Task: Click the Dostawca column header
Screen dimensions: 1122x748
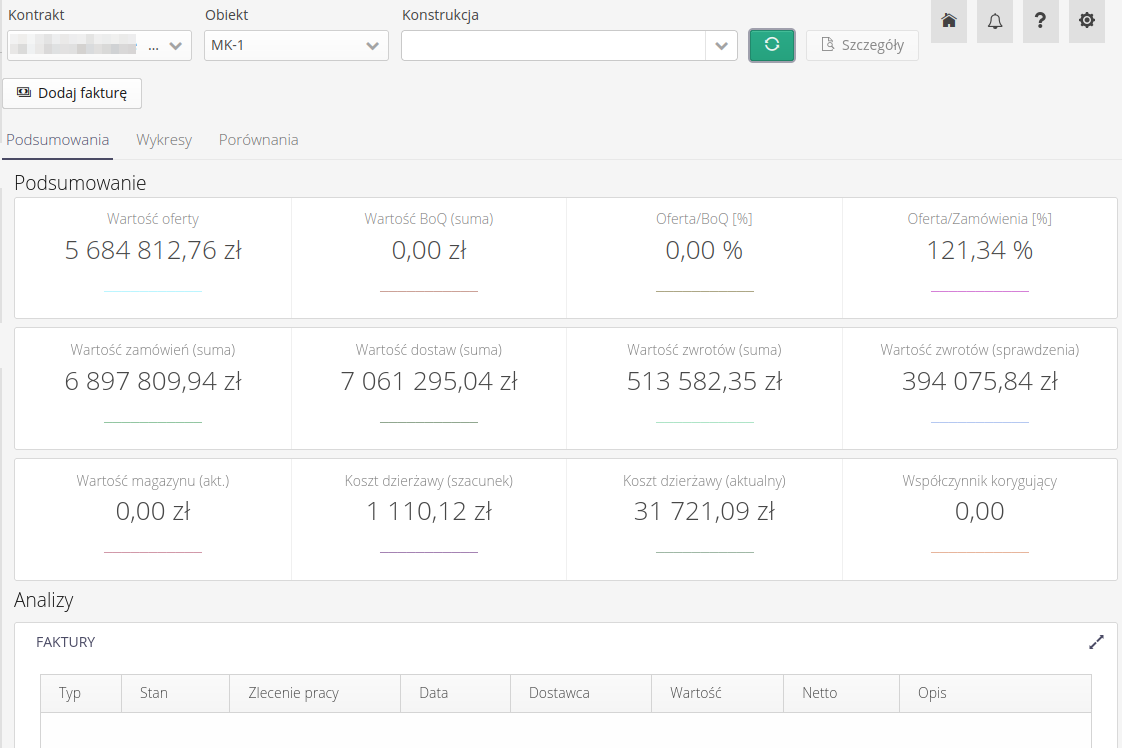Action: pos(559,693)
